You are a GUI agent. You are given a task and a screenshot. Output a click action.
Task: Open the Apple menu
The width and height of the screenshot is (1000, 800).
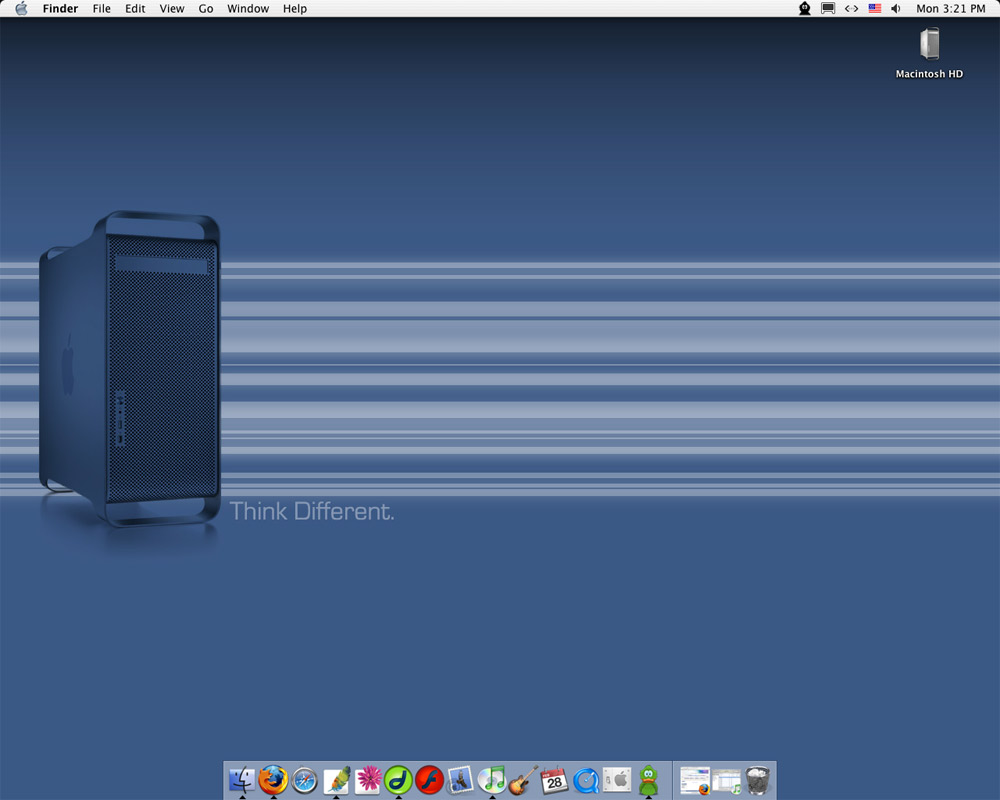[x=21, y=8]
